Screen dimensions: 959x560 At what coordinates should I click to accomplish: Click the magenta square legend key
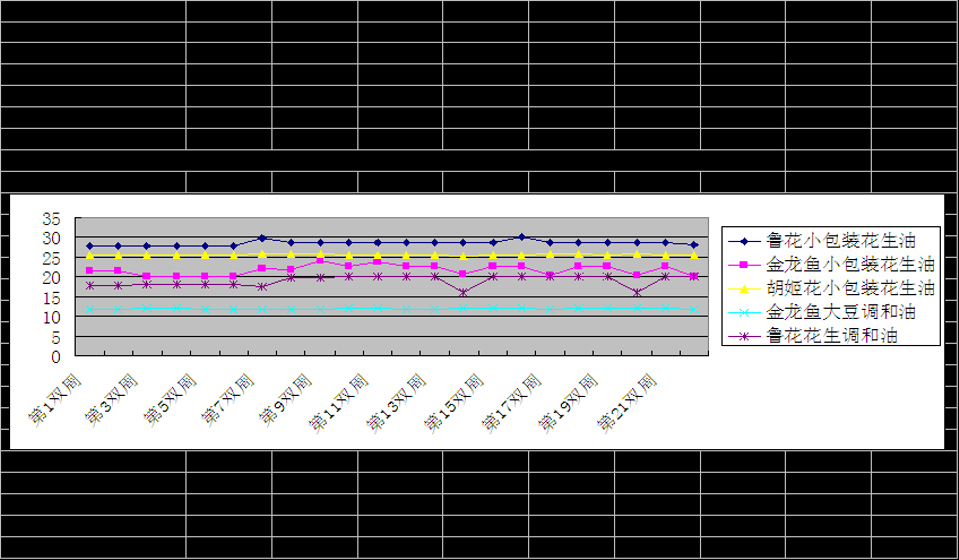744,265
